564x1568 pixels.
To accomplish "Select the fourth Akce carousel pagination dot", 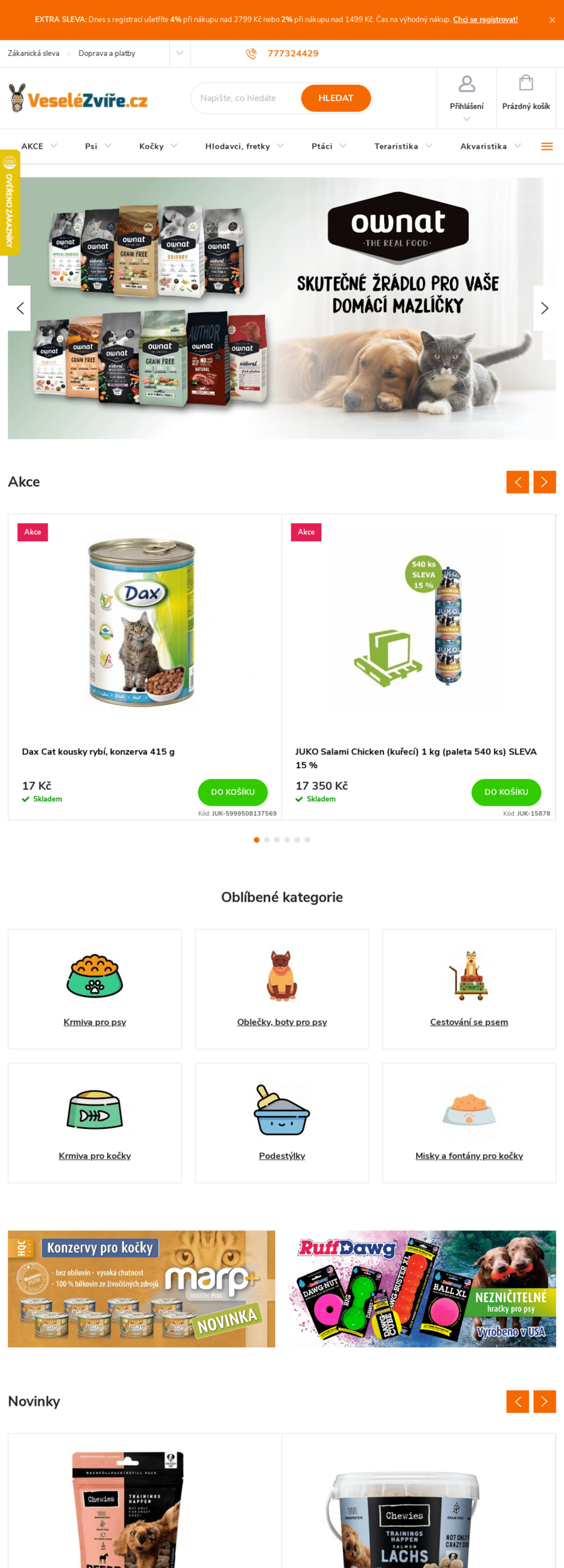I will [287, 840].
